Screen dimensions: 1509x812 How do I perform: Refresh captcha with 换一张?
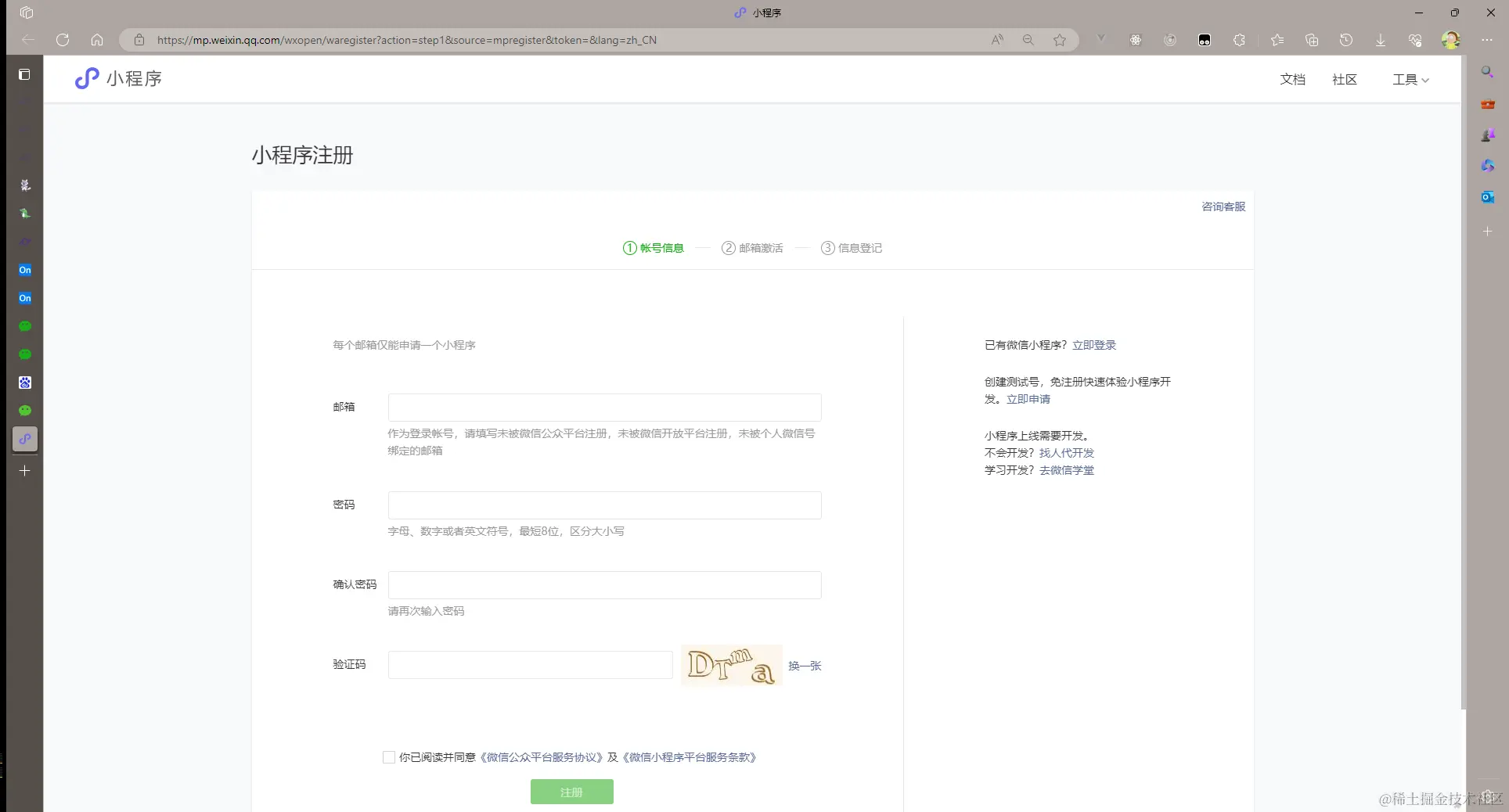[805, 666]
